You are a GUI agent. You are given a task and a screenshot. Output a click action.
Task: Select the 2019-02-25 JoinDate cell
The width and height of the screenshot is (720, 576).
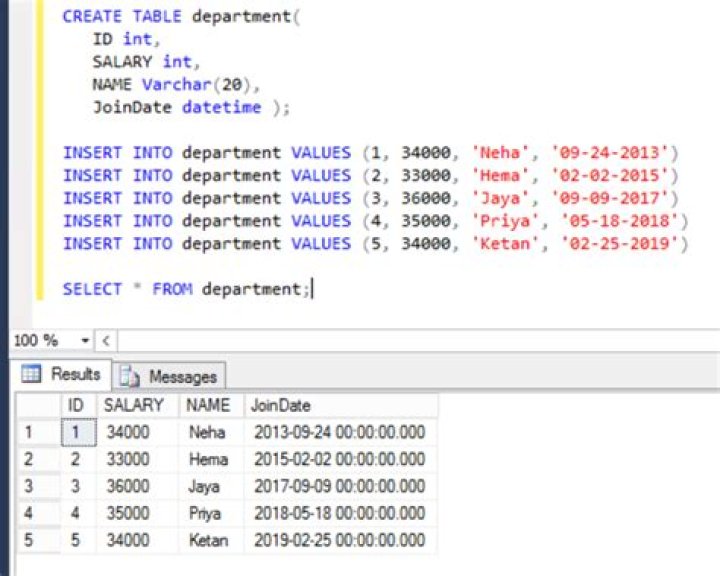[x=339, y=541]
